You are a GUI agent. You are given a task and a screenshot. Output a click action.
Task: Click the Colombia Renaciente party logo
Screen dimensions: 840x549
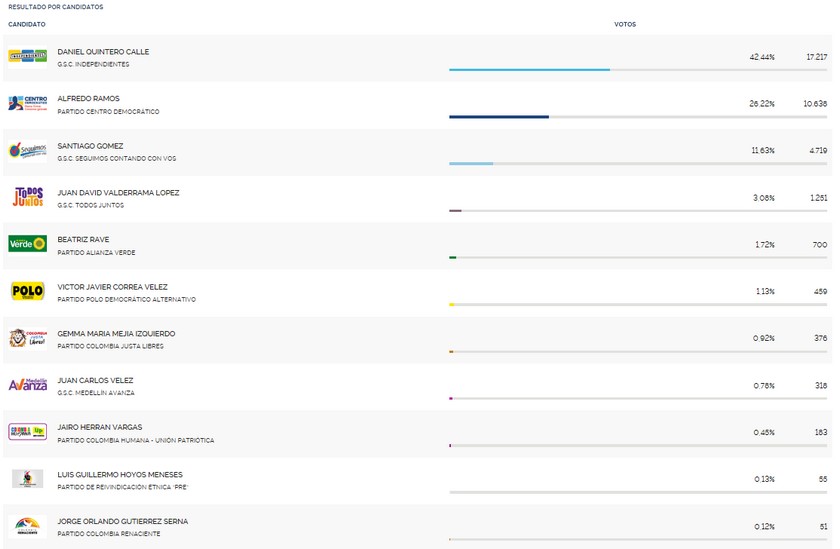tap(27, 526)
